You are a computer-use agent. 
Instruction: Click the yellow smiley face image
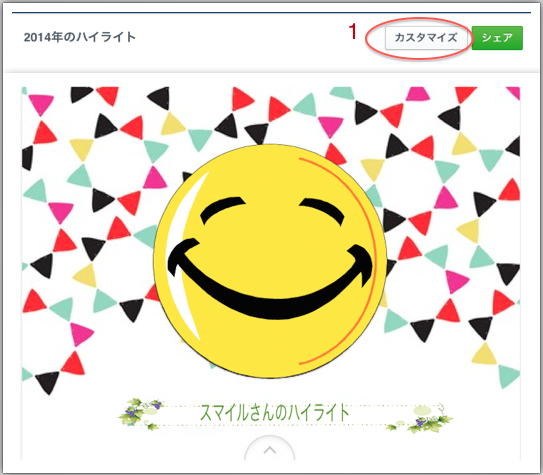point(270,261)
